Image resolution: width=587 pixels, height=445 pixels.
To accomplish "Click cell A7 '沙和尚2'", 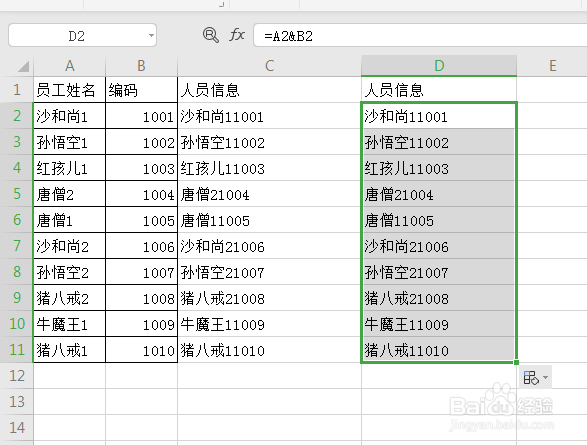I will pyautogui.click(x=70, y=246).
